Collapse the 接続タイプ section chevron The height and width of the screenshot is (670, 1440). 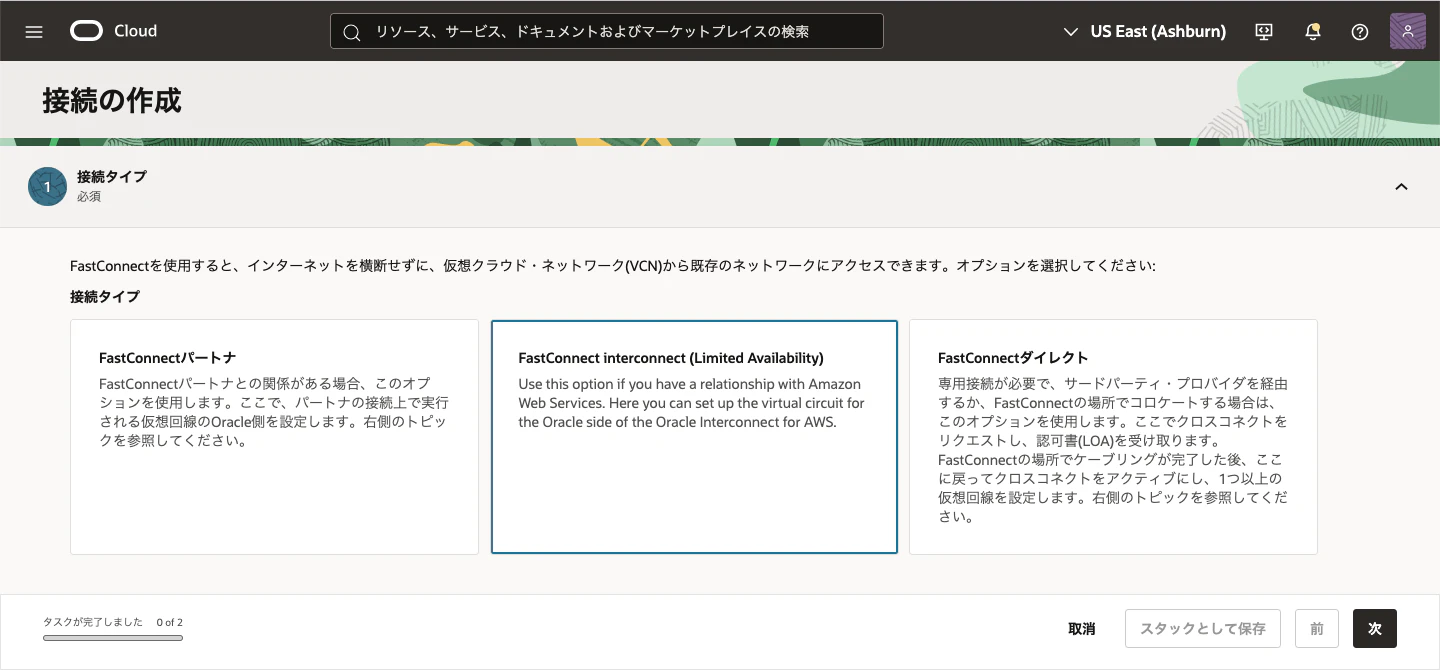click(1401, 186)
